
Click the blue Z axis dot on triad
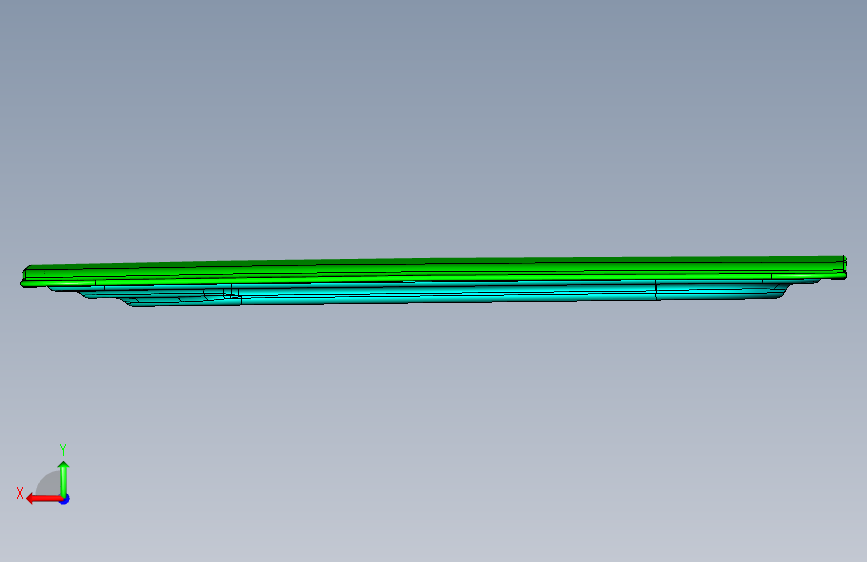pos(65,499)
